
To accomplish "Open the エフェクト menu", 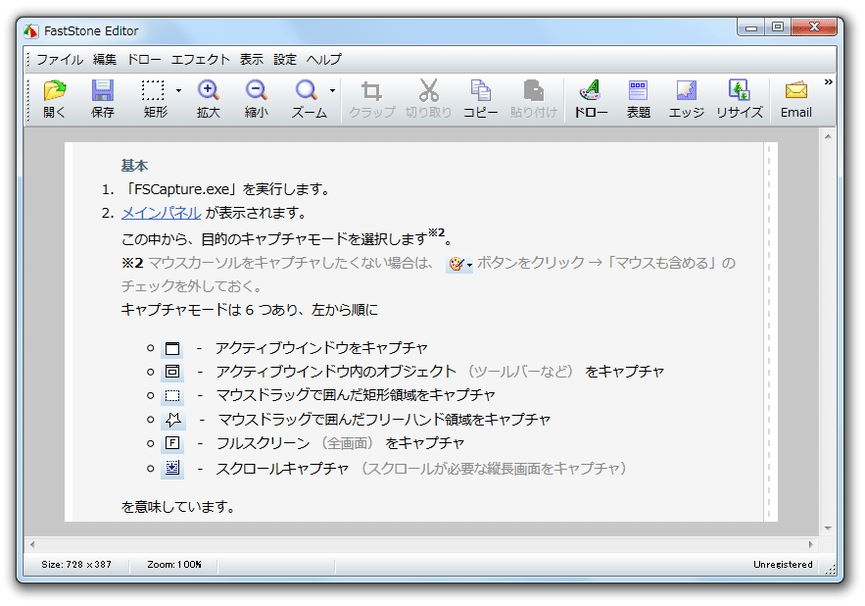I will point(200,60).
